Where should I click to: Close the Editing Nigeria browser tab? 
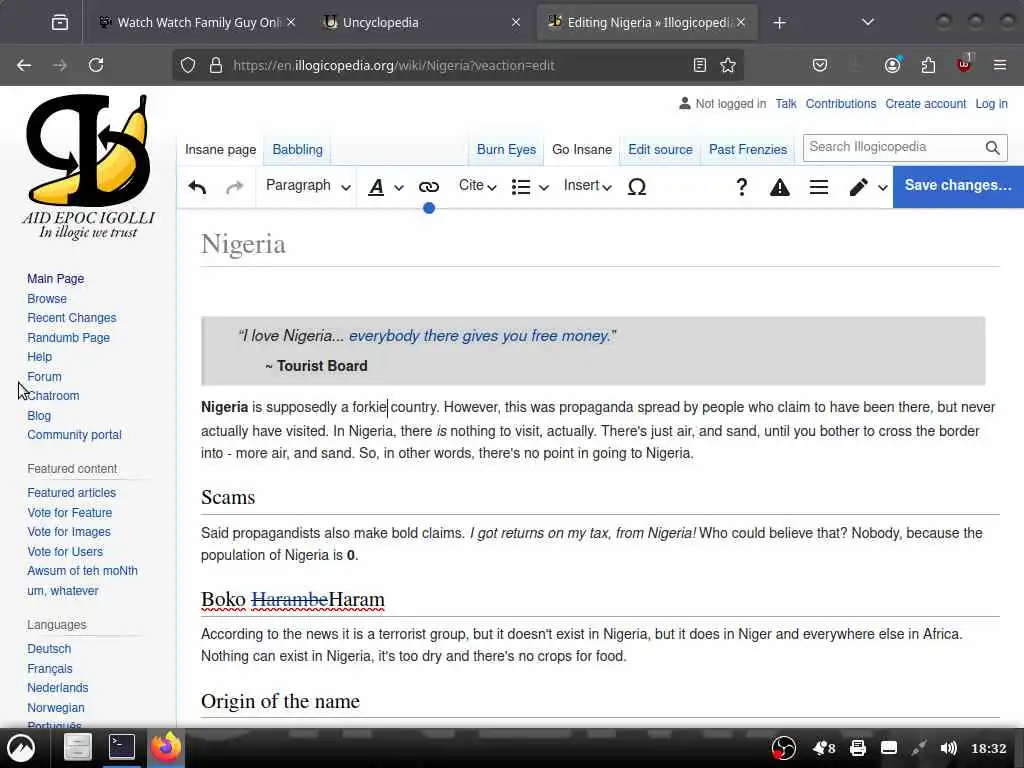pyautogui.click(x=741, y=23)
